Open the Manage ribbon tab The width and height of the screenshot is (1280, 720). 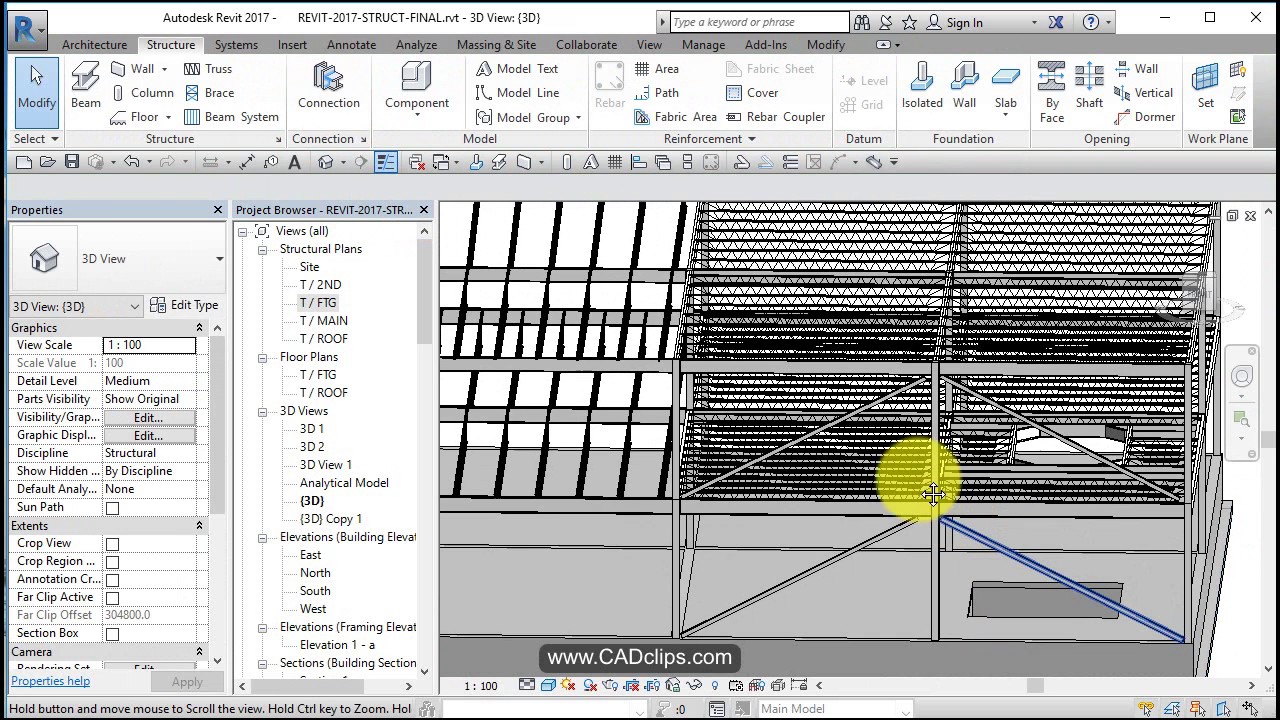click(x=703, y=45)
